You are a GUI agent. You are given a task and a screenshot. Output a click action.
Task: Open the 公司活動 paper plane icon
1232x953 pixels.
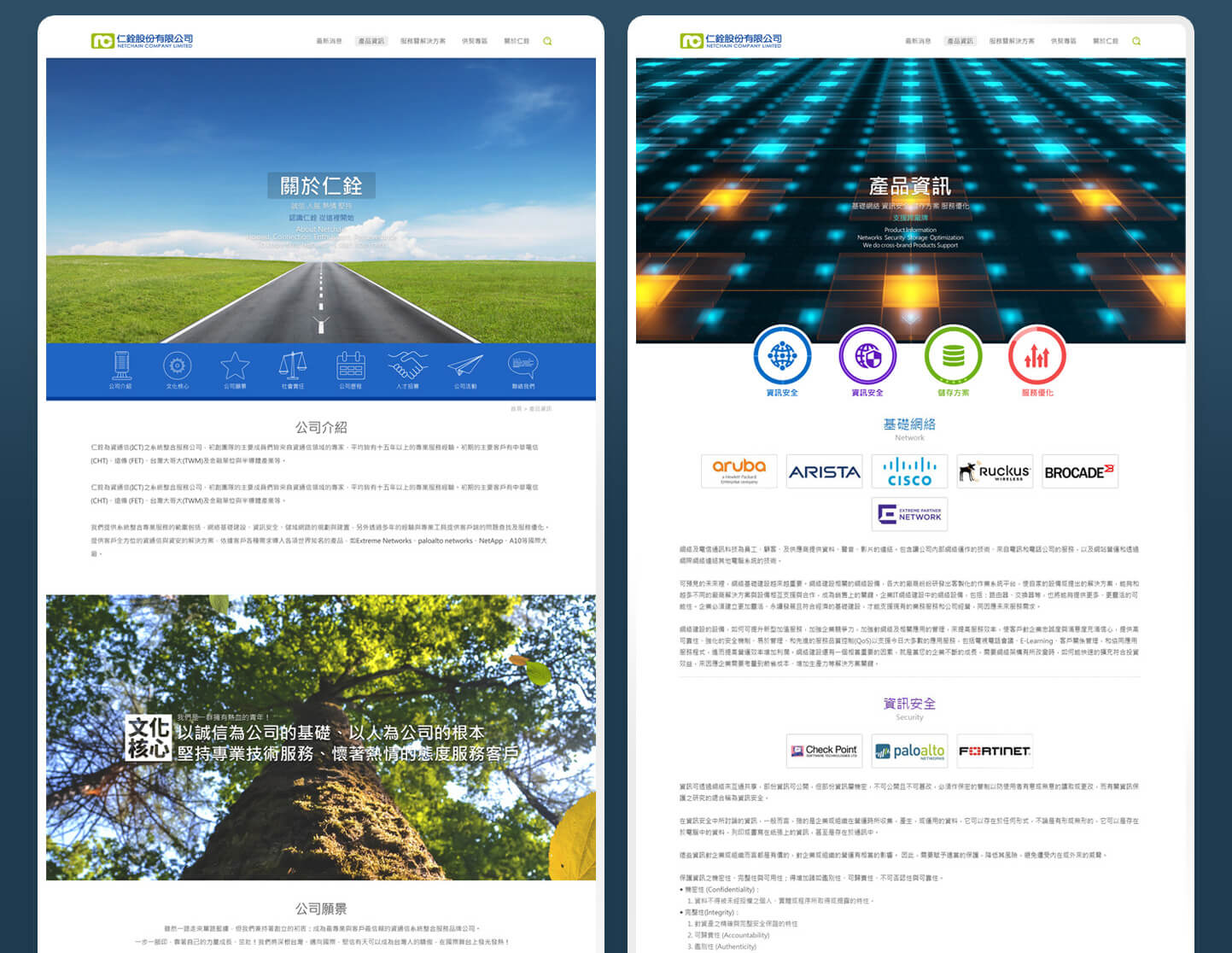point(465,365)
